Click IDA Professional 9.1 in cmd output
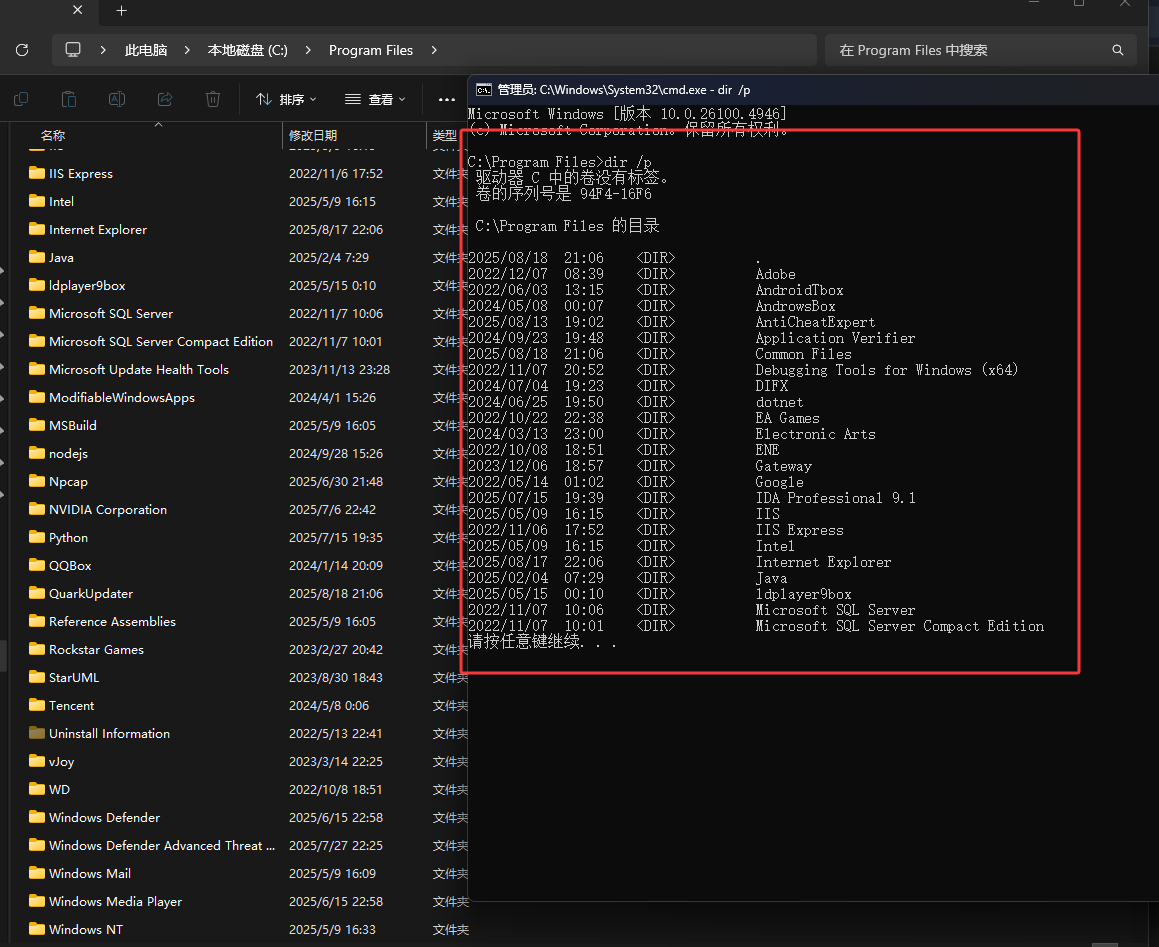Screen dimensions: 1159x947 pyautogui.click(x=835, y=498)
